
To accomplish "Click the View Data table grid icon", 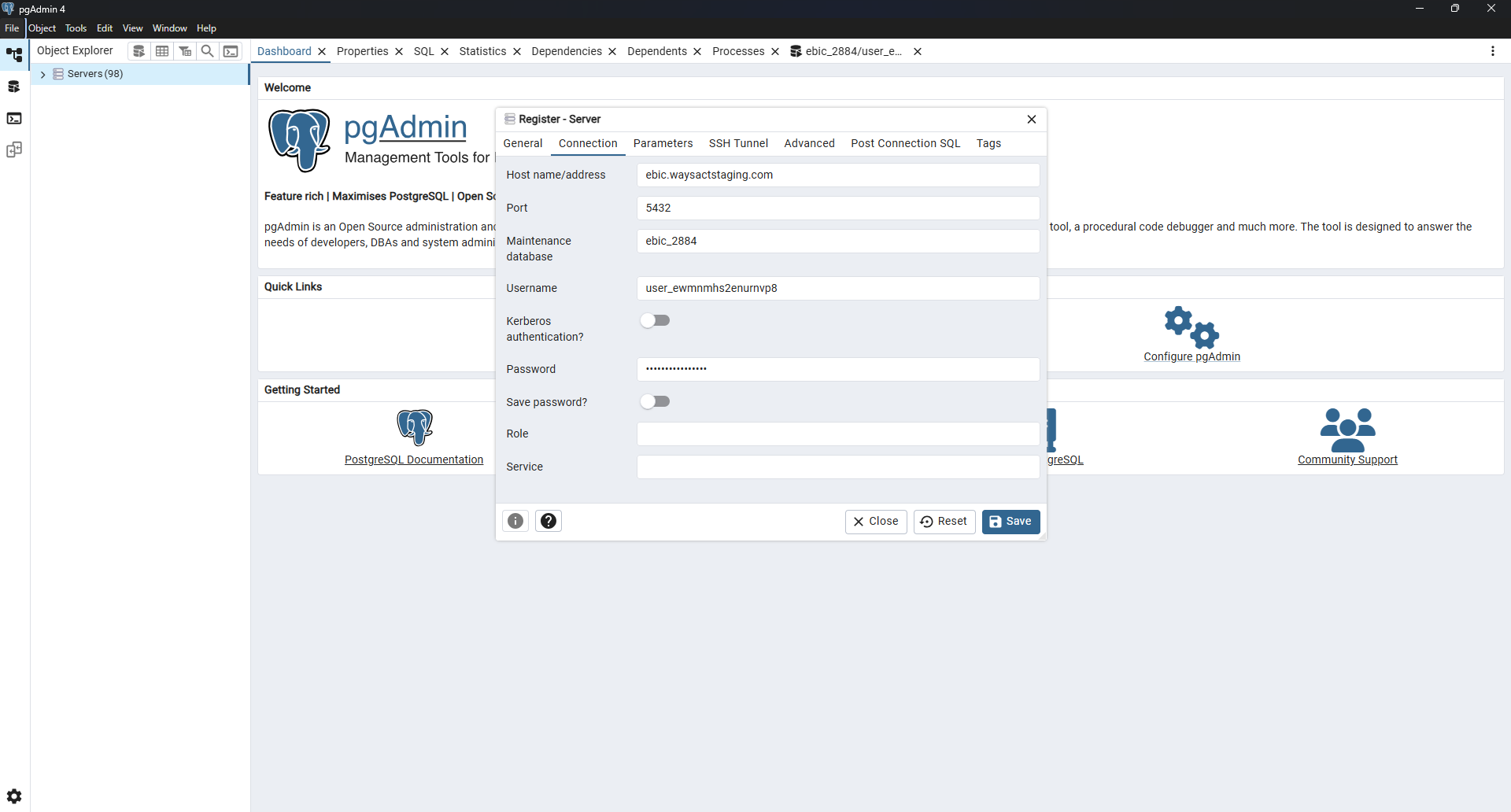I will [162, 51].
